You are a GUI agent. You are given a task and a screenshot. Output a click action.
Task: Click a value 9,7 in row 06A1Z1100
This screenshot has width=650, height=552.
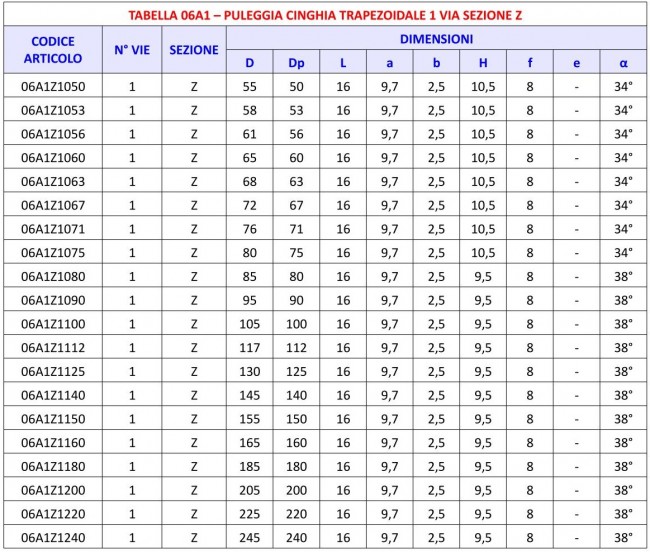point(390,324)
